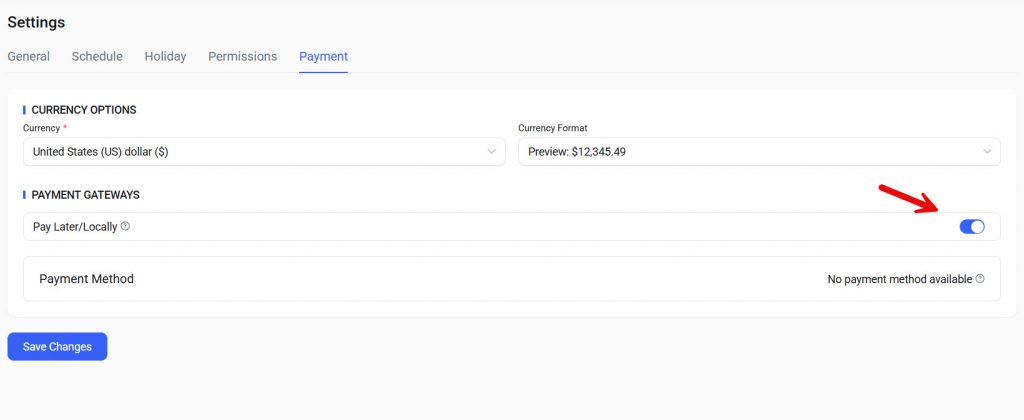This screenshot has width=1024, height=420.
Task: Go to the Holiday tab
Action: [x=165, y=57]
